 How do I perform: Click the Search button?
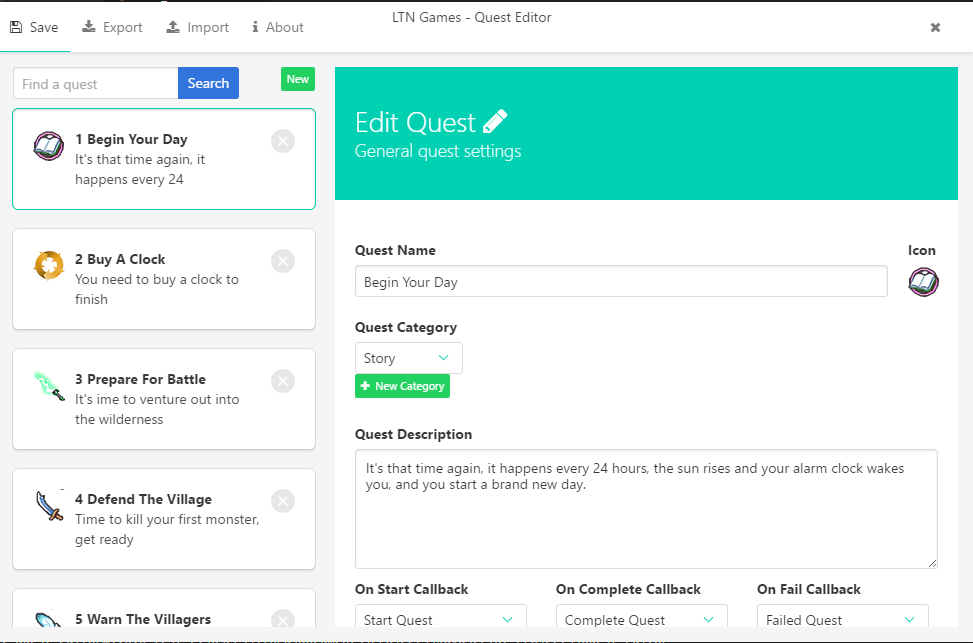208,83
